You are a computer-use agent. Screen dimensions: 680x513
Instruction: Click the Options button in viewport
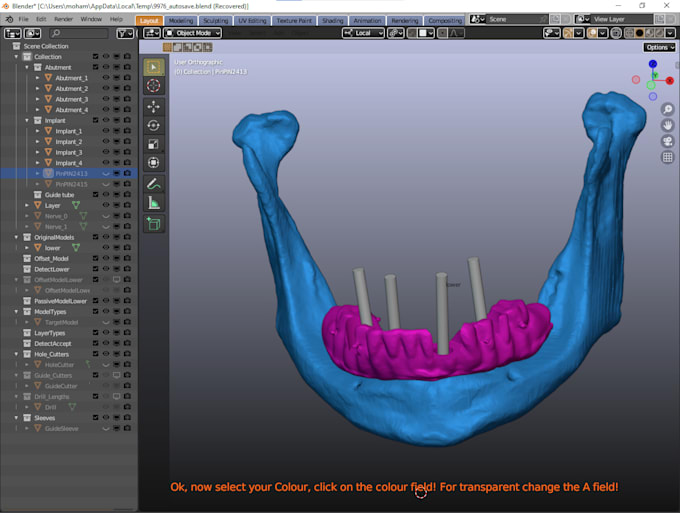pos(660,47)
